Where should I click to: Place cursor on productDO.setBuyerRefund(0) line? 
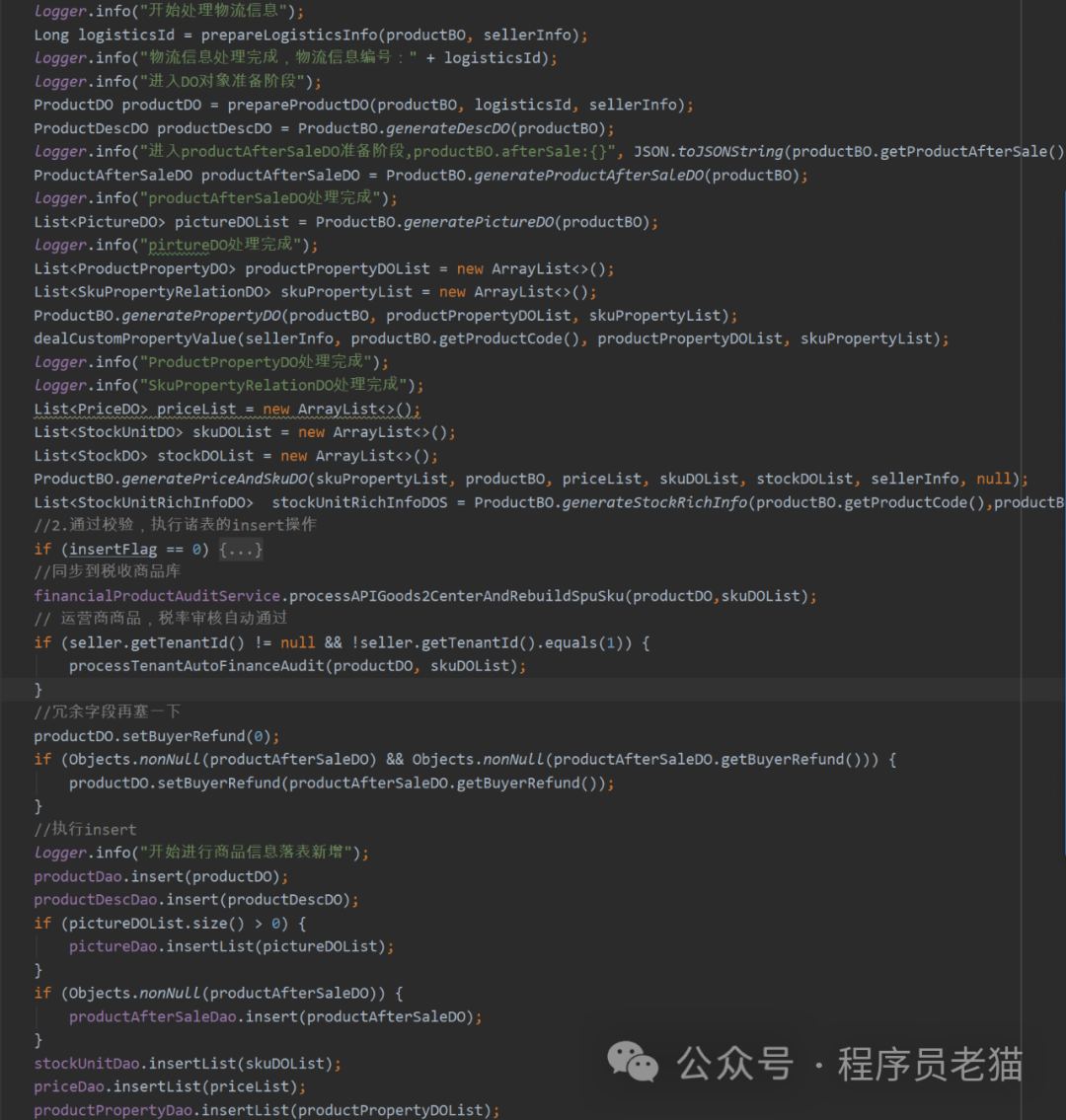tap(156, 736)
